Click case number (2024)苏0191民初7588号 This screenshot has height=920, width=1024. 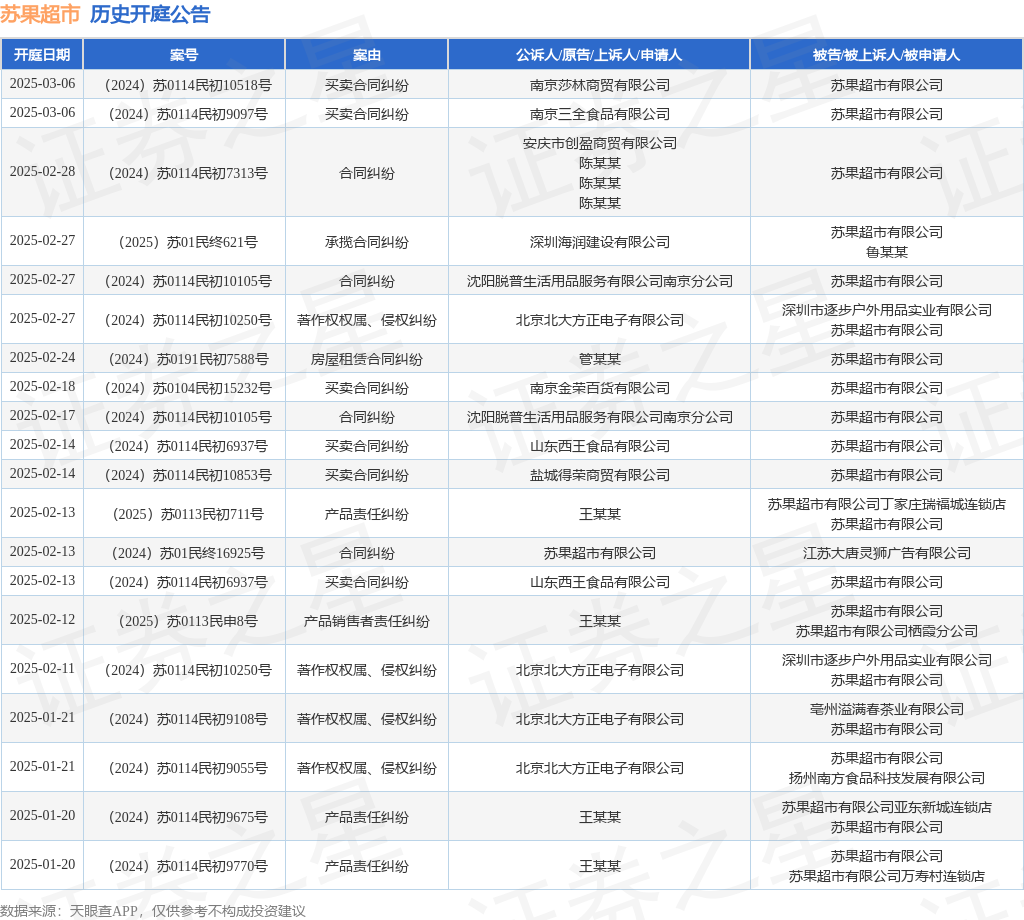187,359
